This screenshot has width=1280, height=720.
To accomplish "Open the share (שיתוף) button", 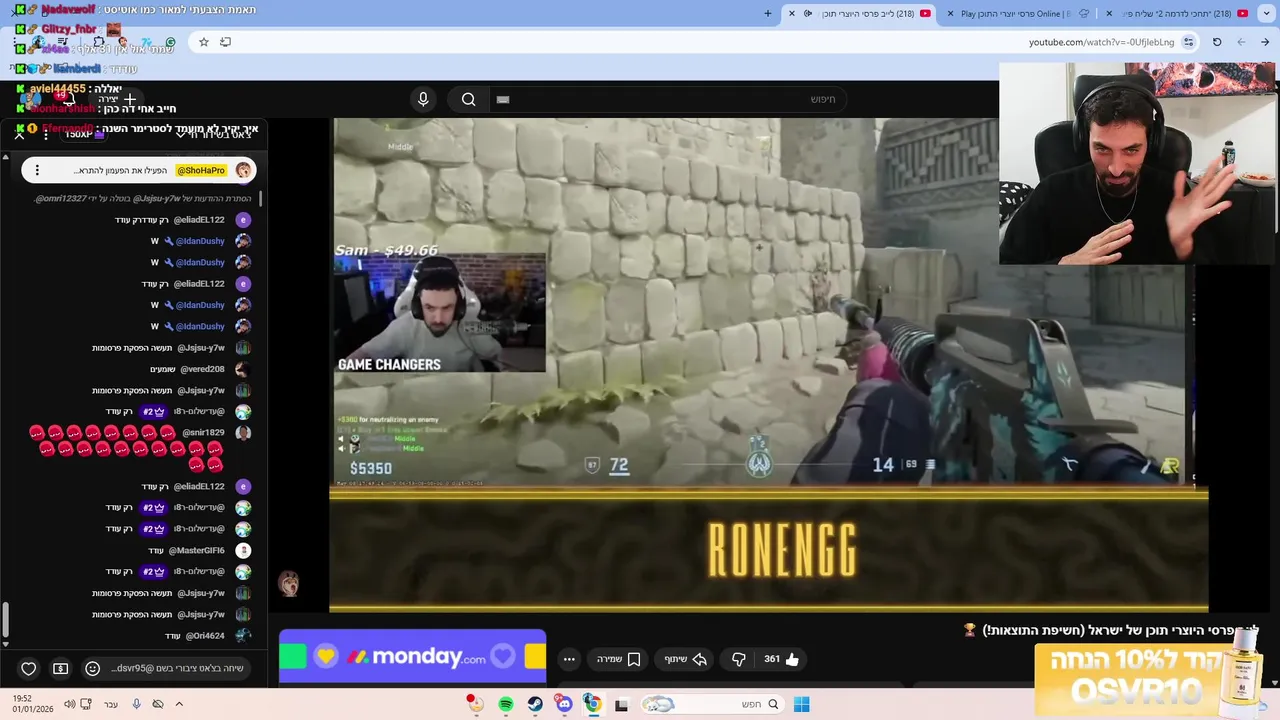I will point(686,659).
